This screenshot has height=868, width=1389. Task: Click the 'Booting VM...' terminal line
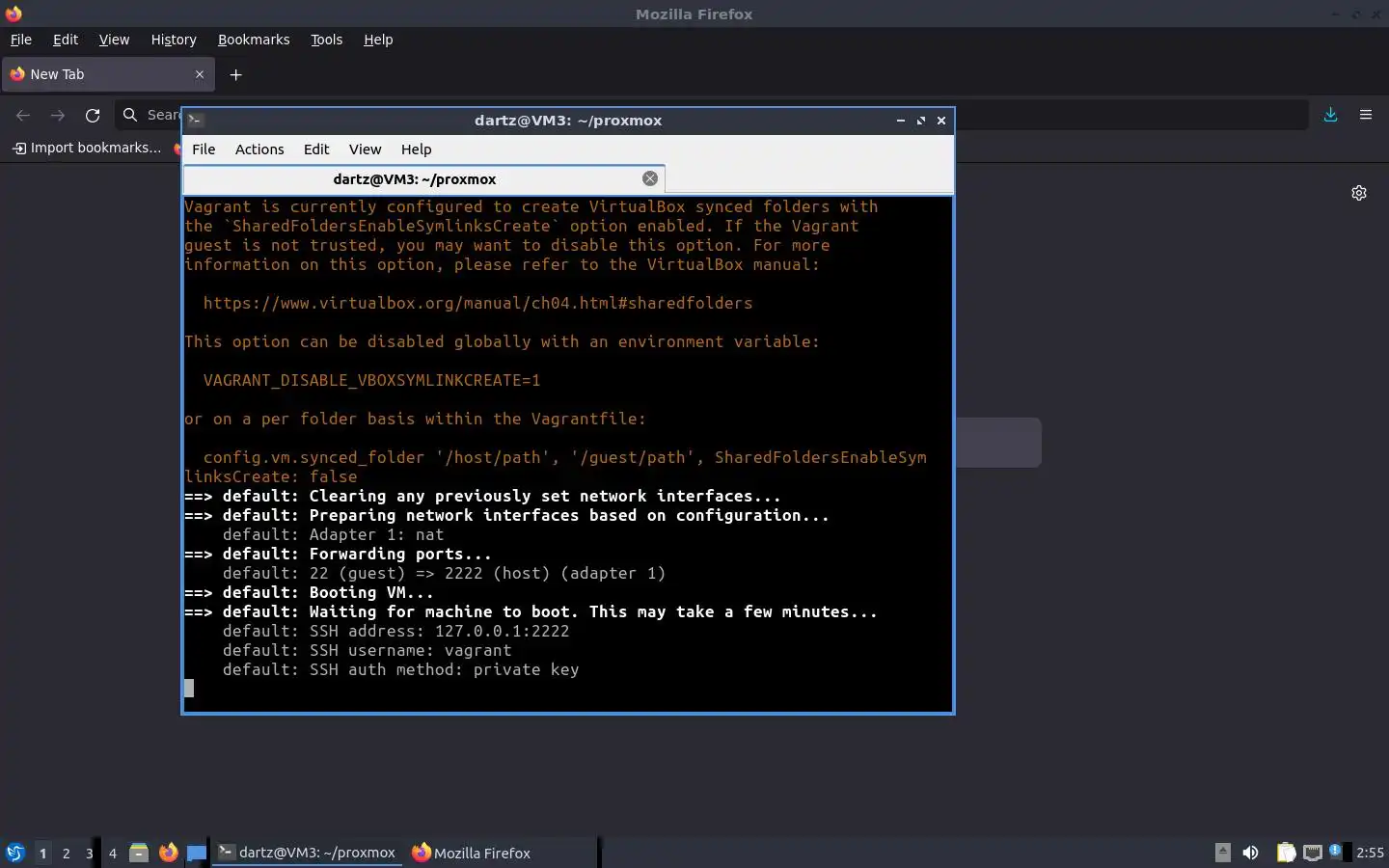click(309, 592)
